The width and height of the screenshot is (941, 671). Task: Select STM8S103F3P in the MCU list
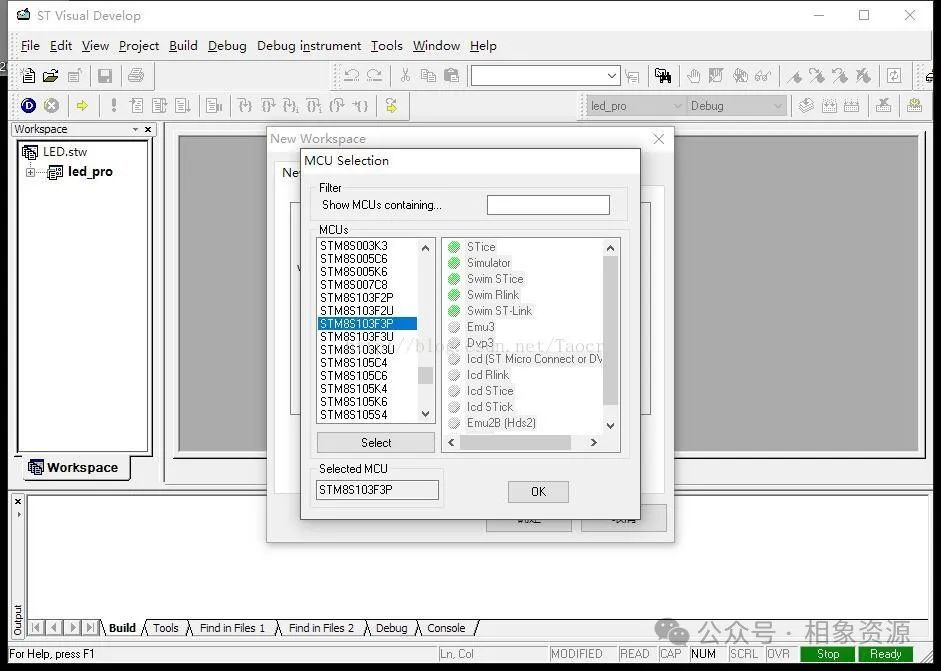tap(367, 323)
